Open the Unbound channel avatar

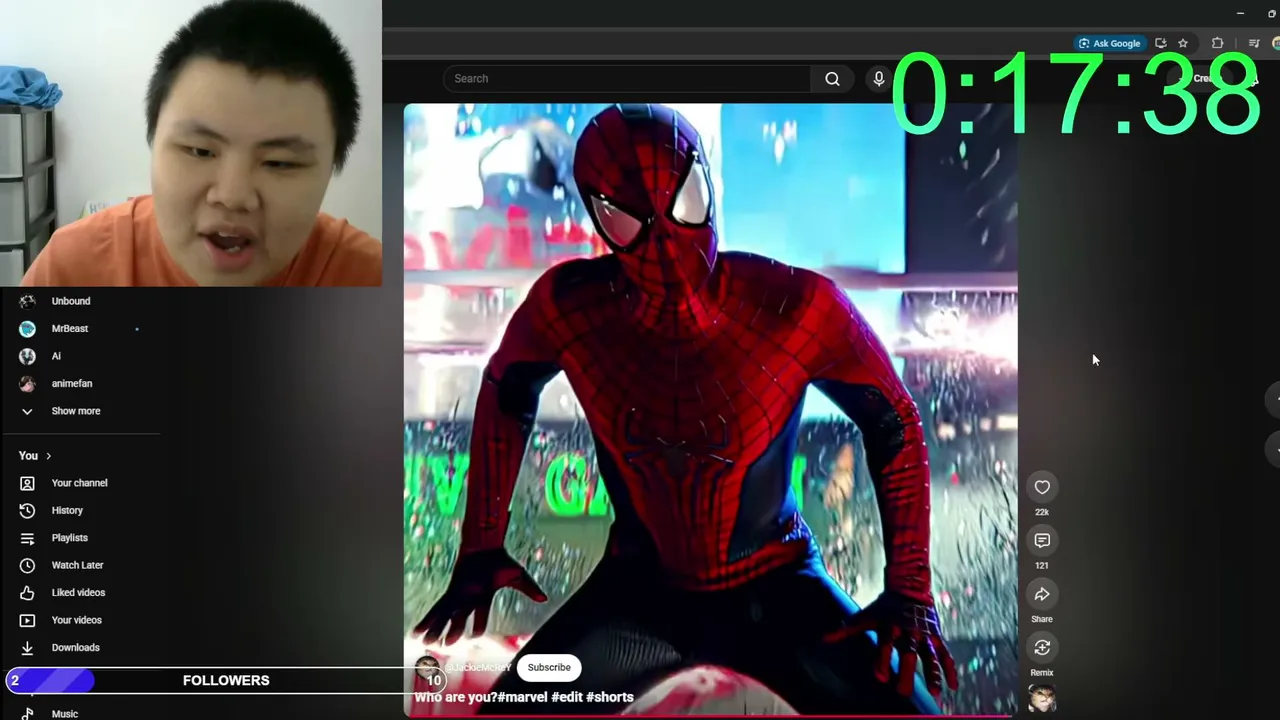[27, 301]
